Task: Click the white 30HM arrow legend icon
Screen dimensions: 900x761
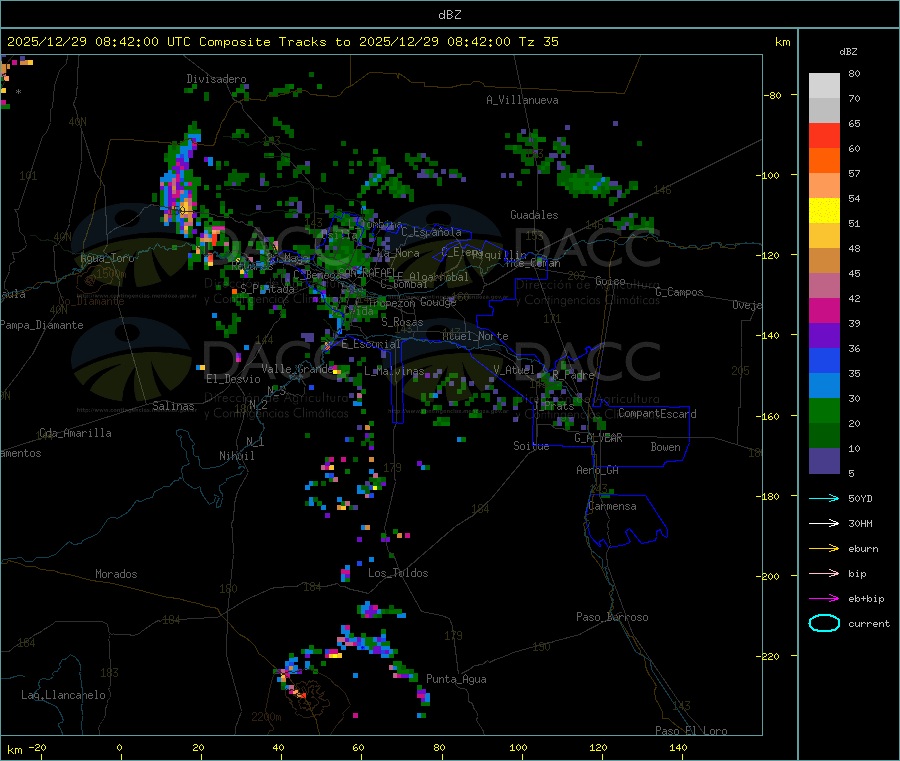Action: [x=824, y=523]
